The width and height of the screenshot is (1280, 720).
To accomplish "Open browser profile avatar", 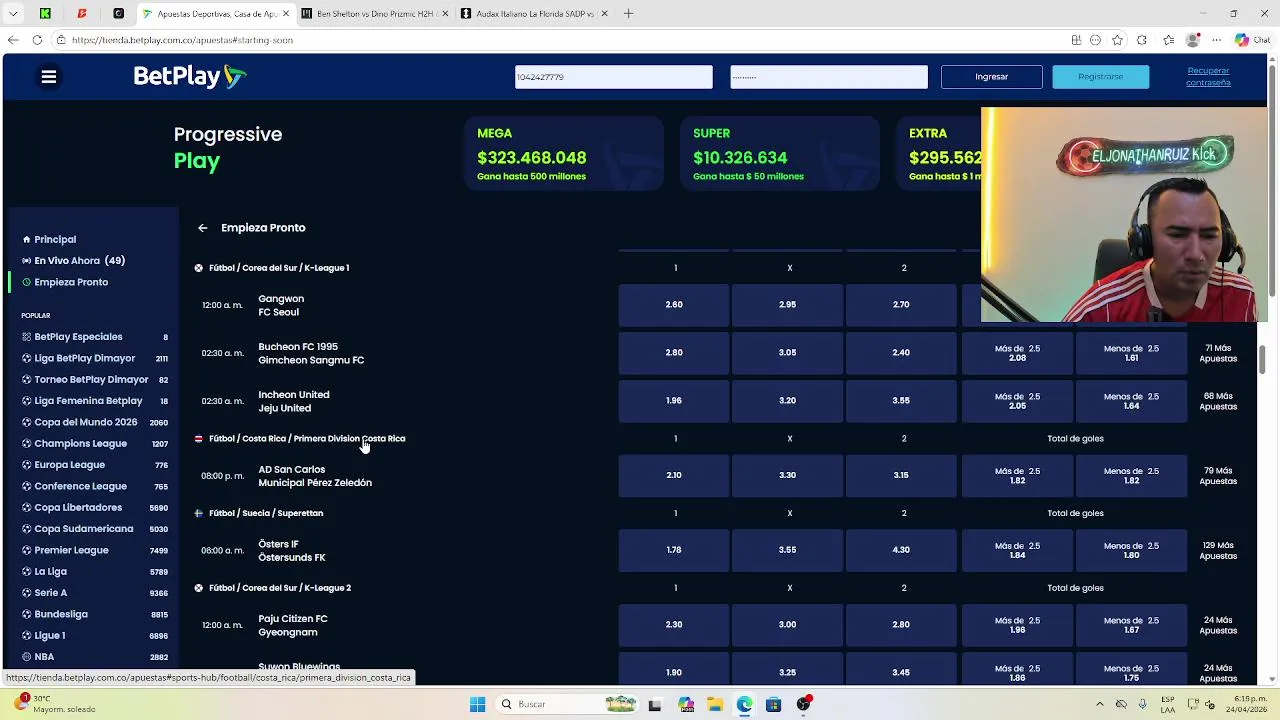I will [1192, 40].
